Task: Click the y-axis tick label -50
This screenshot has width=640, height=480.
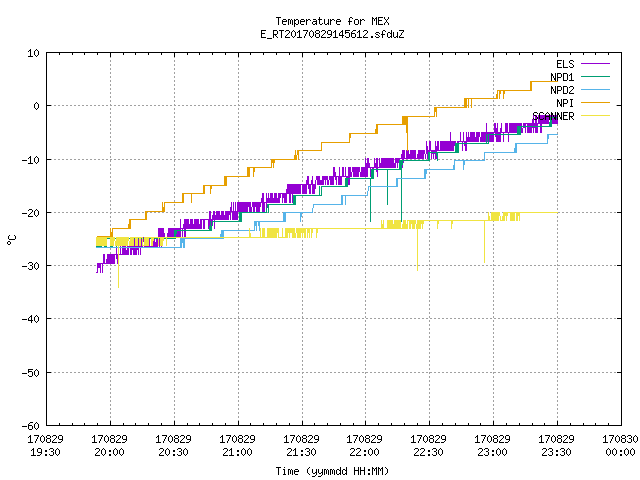Action: pos(31,373)
